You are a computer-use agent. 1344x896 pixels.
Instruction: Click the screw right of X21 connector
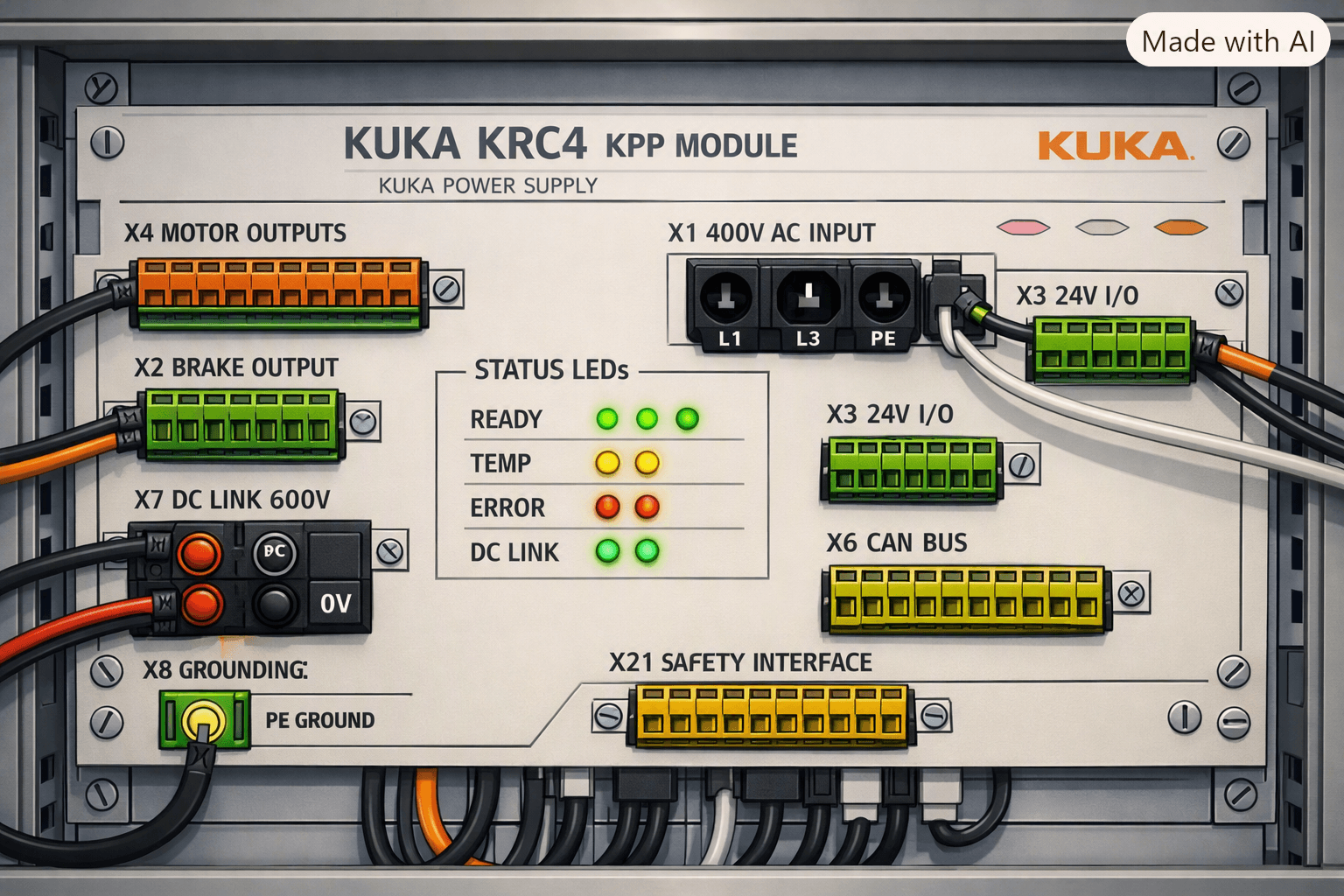pos(935,715)
